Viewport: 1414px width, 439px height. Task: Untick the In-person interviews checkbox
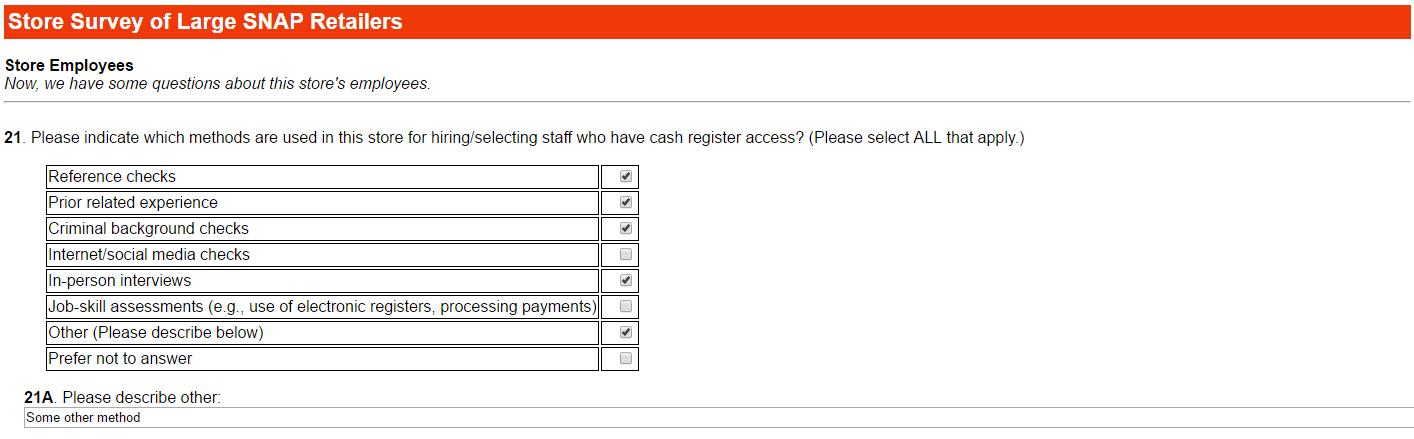click(626, 281)
